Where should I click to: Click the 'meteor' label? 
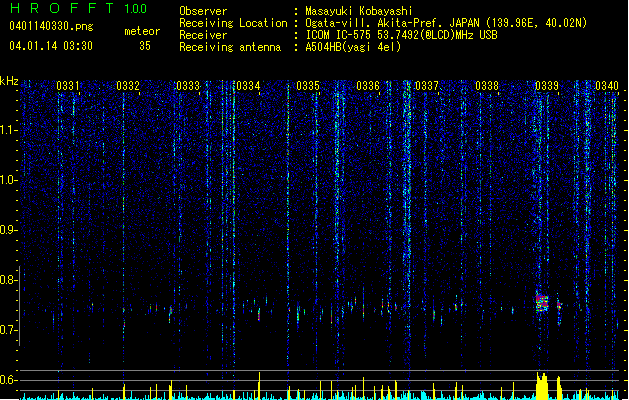(x=142, y=31)
